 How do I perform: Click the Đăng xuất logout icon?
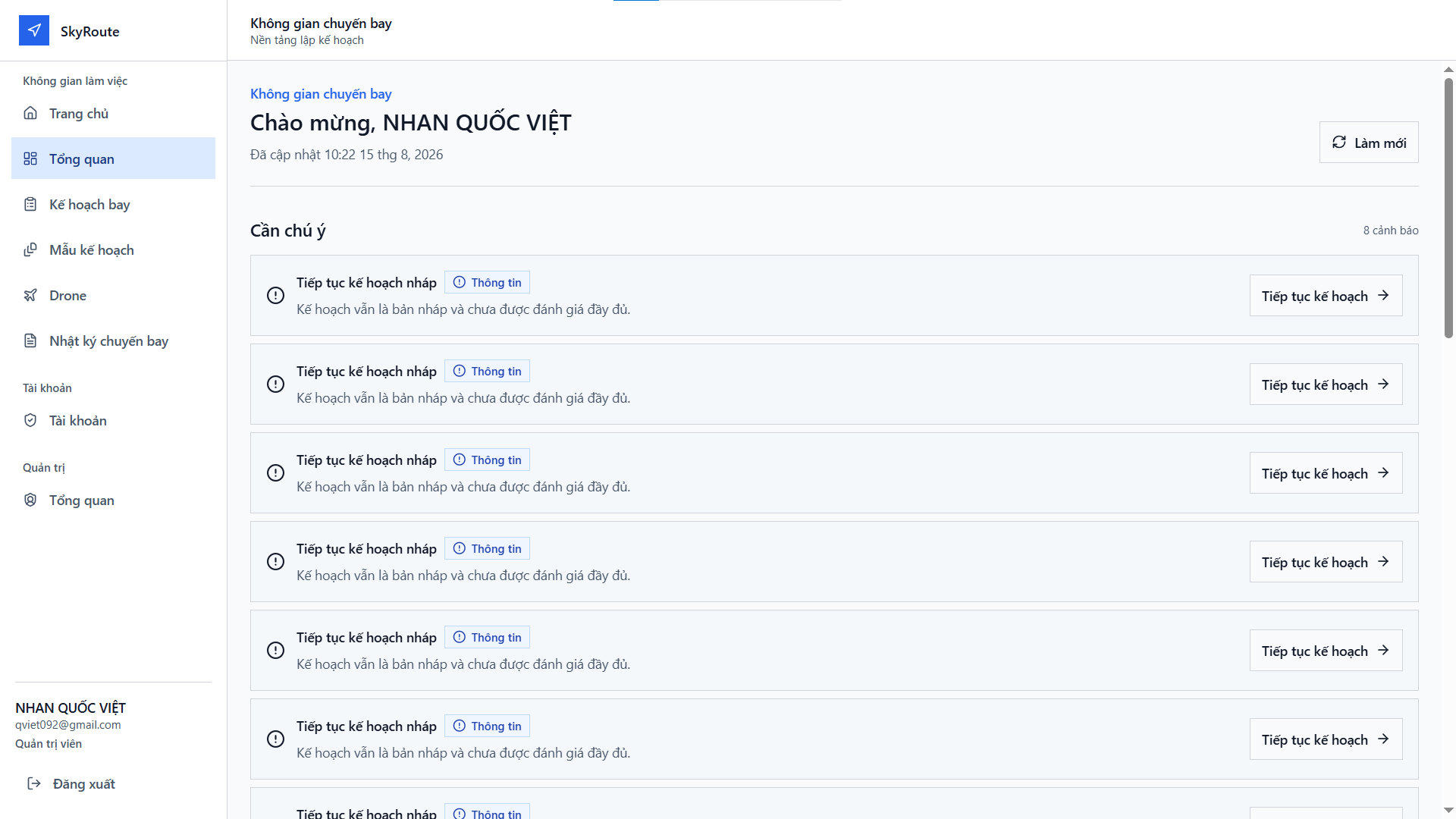[x=34, y=783]
